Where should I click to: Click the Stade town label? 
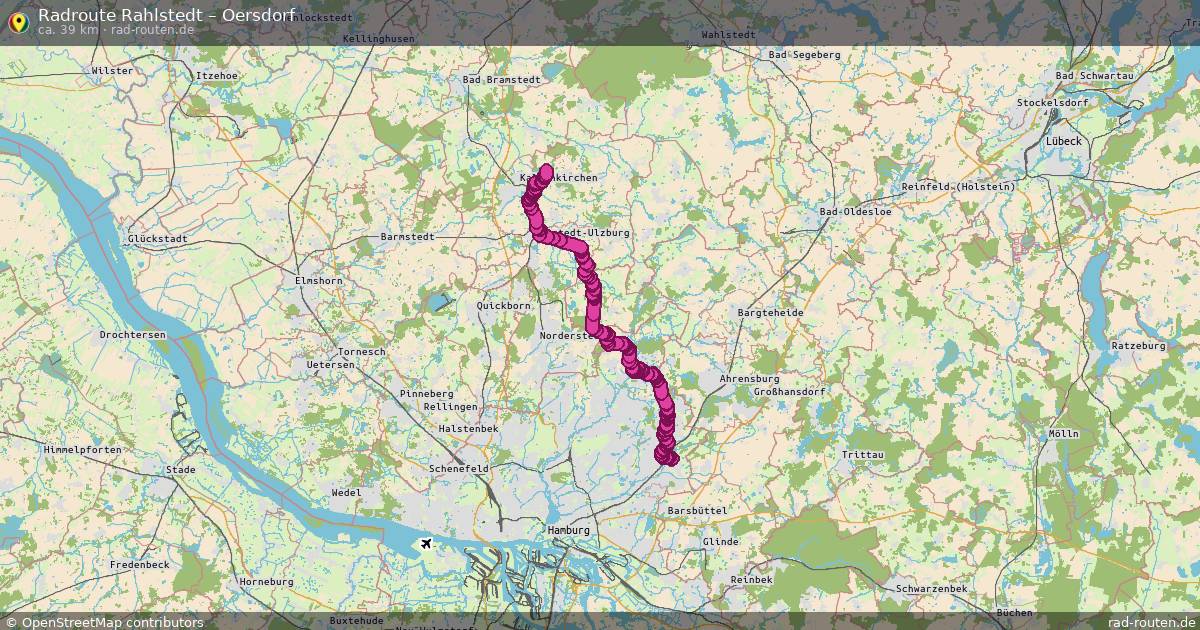(x=181, y=468)
